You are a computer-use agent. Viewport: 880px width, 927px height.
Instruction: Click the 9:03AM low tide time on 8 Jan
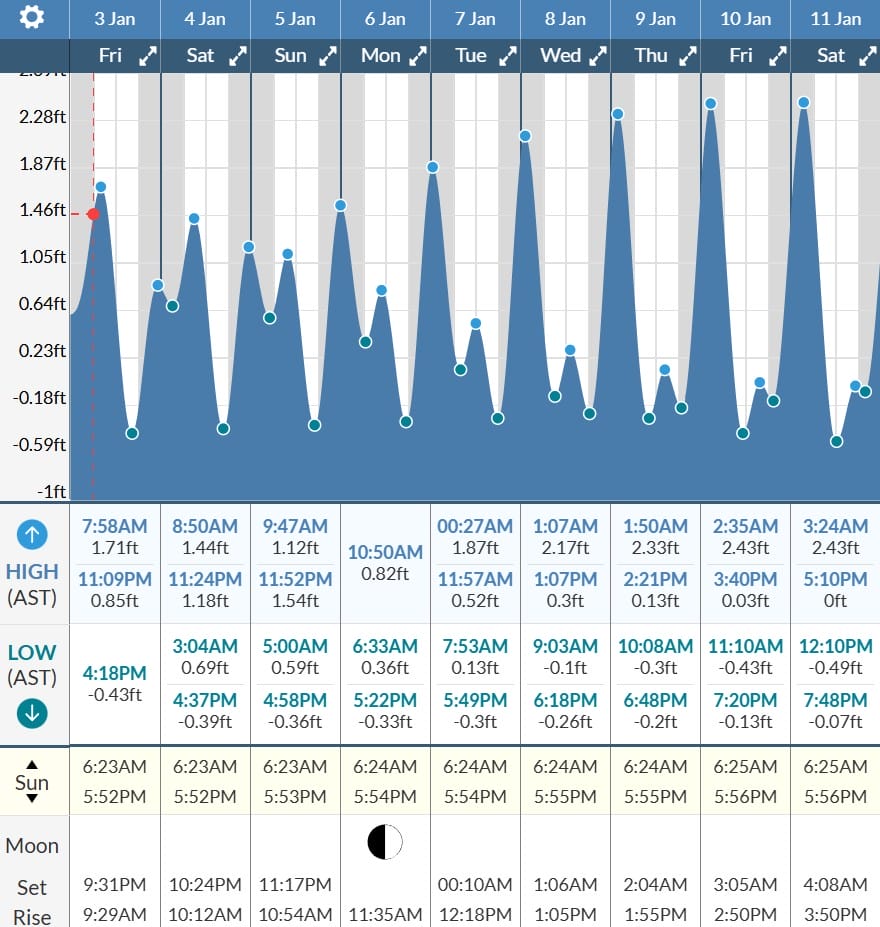point(565,646)
